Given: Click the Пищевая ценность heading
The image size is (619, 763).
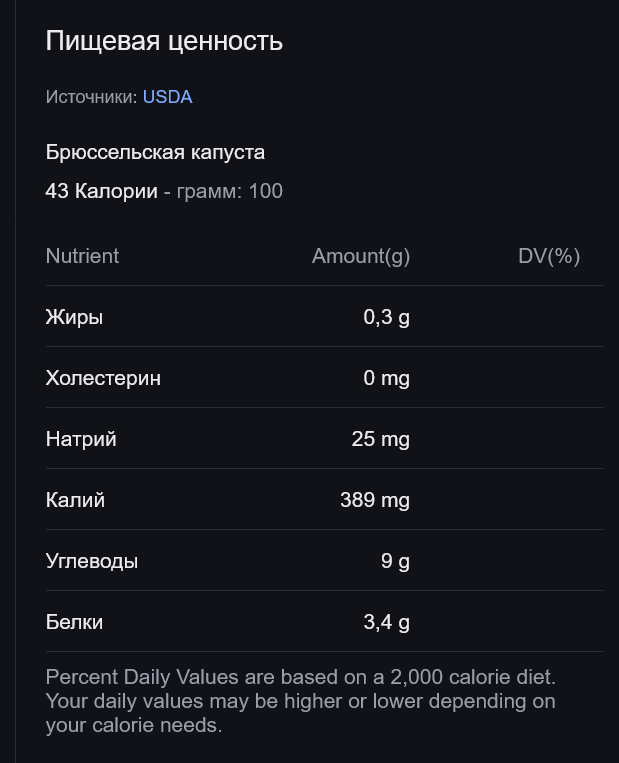Looking at the screenshot, I should pyautogui.click(x=164, y=40).
